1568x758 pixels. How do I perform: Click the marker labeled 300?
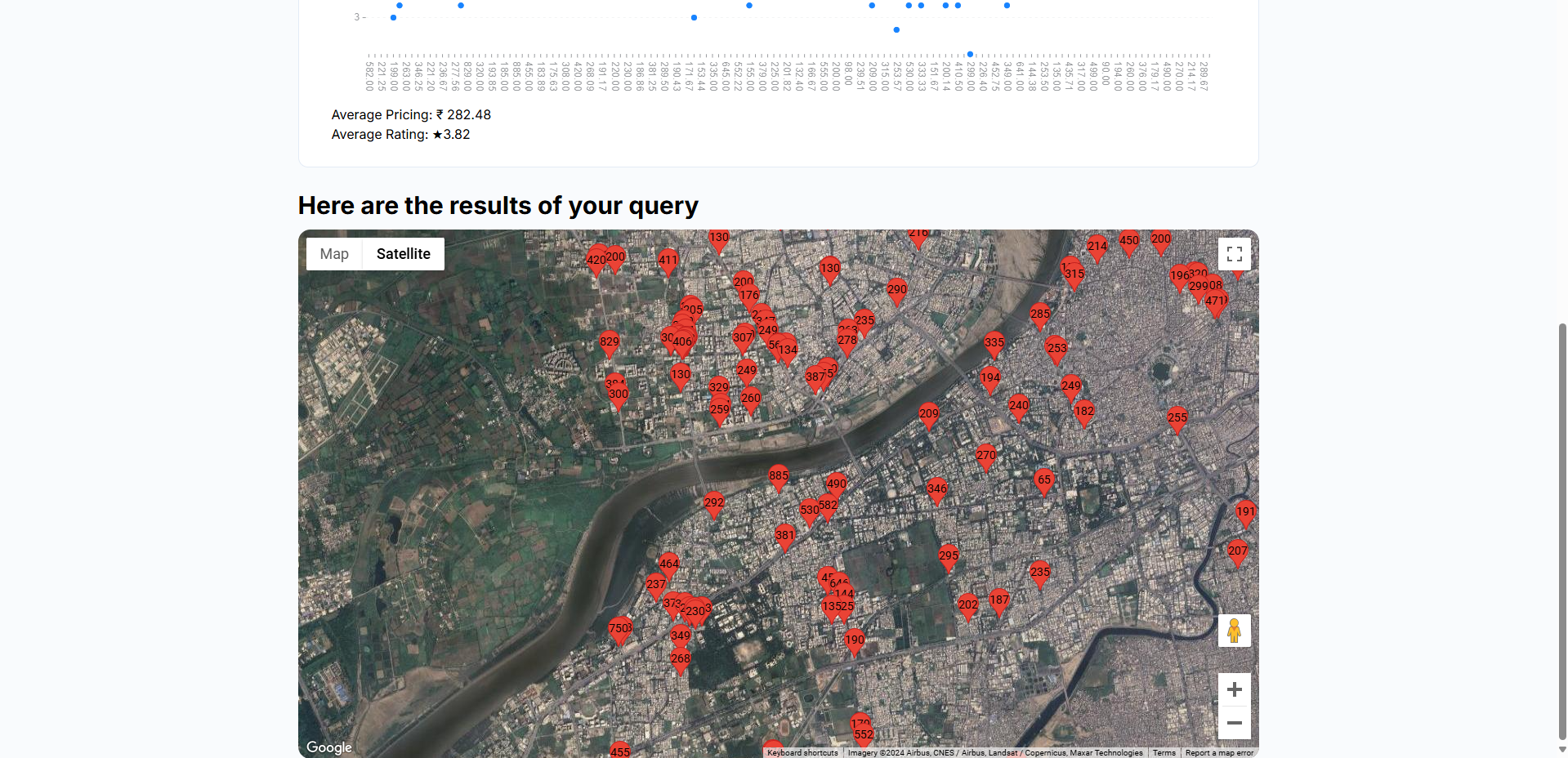tap(619, 399)
